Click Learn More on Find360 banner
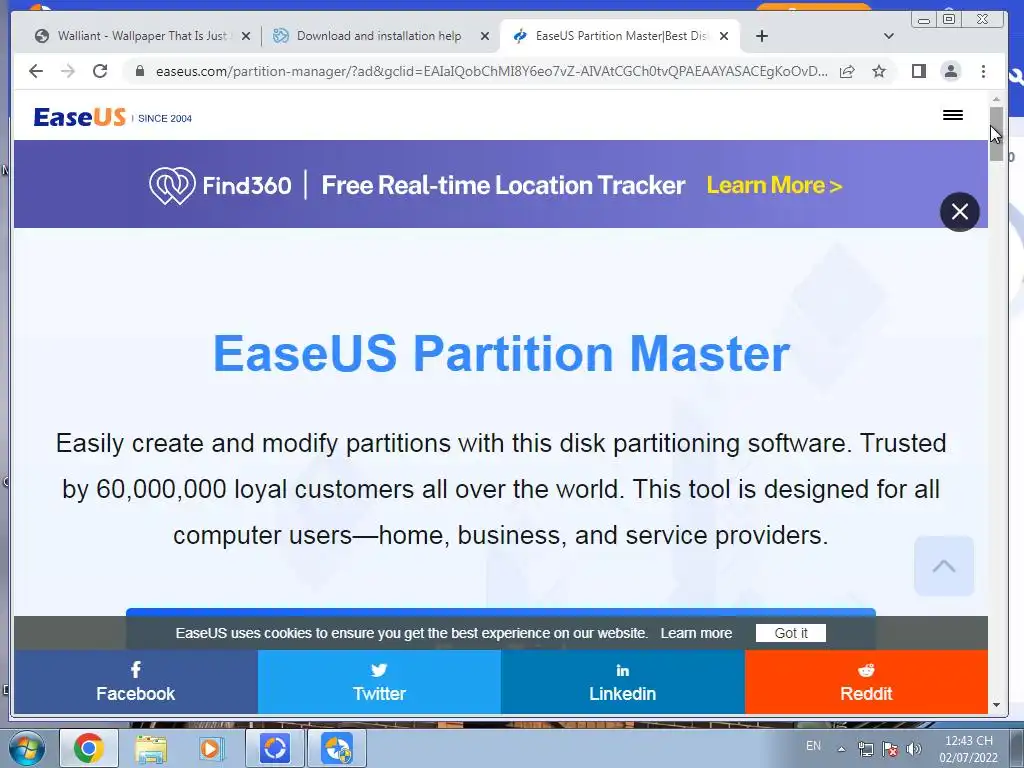 click(x=774, y=185)
